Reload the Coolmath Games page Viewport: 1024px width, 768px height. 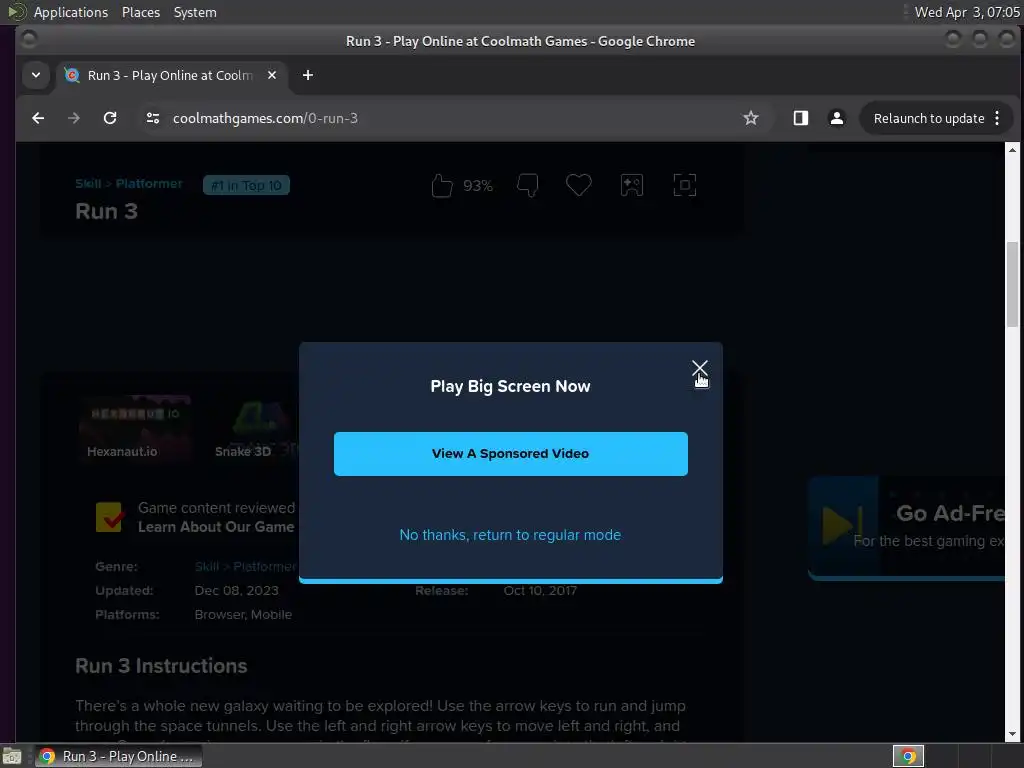coord(110,118)
